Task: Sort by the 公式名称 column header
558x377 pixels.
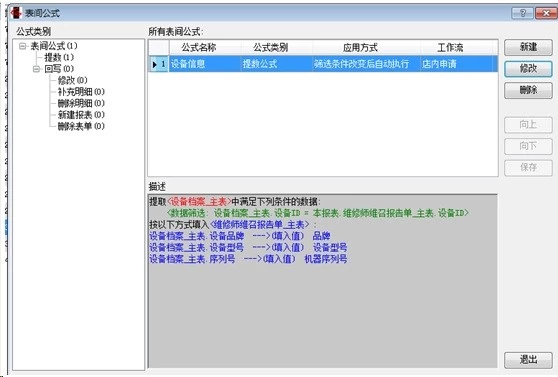Action: (199, 48)
